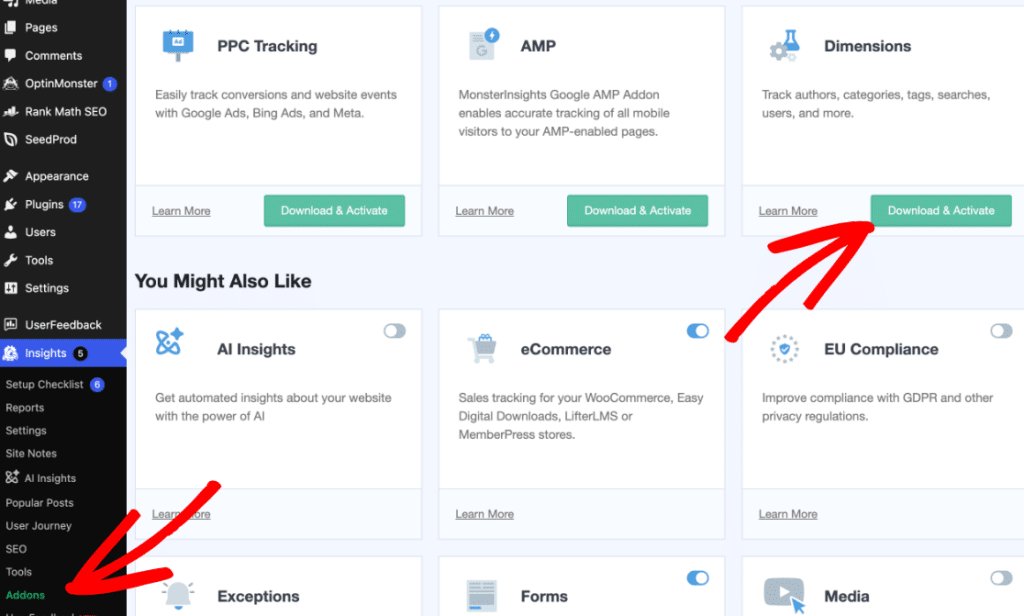Follow the AMP Learn More link
Image resolution: width=1024 pixels, height=616 pixels.
484,211
